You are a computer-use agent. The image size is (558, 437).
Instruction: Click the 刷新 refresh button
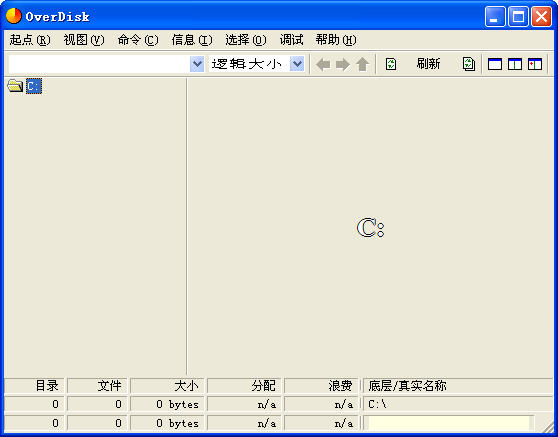point(428,64)
